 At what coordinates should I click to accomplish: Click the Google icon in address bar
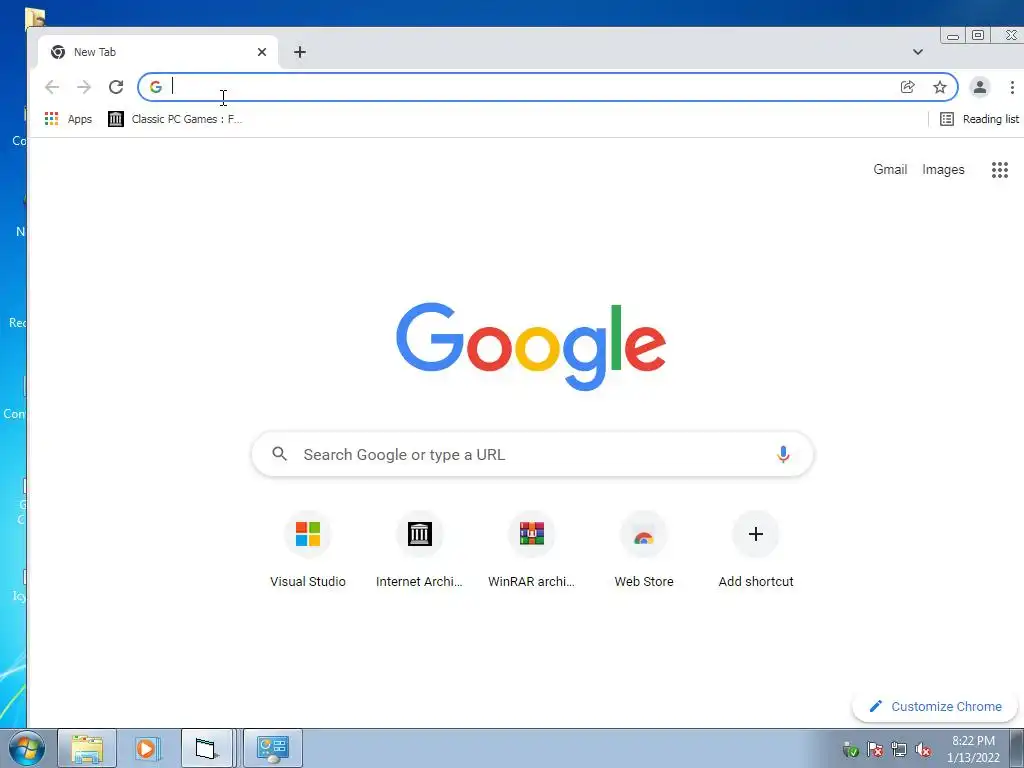(155, 87)
